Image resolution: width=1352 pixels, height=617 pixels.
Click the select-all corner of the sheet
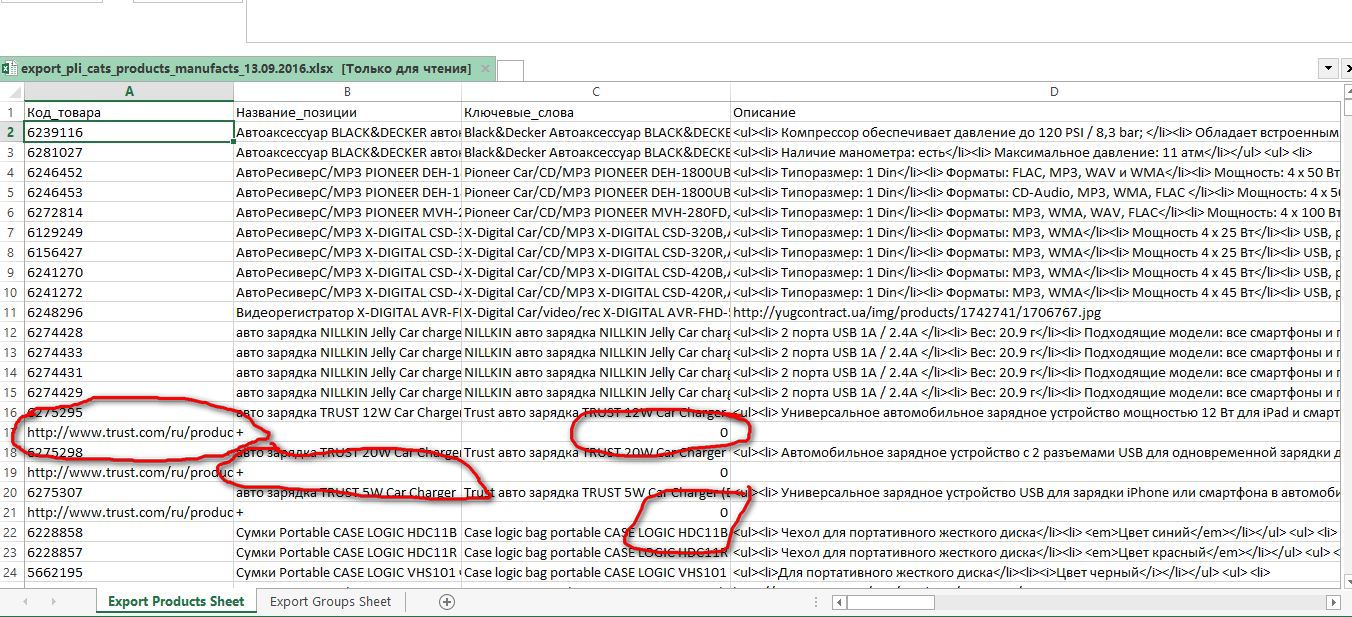point(11,91)
